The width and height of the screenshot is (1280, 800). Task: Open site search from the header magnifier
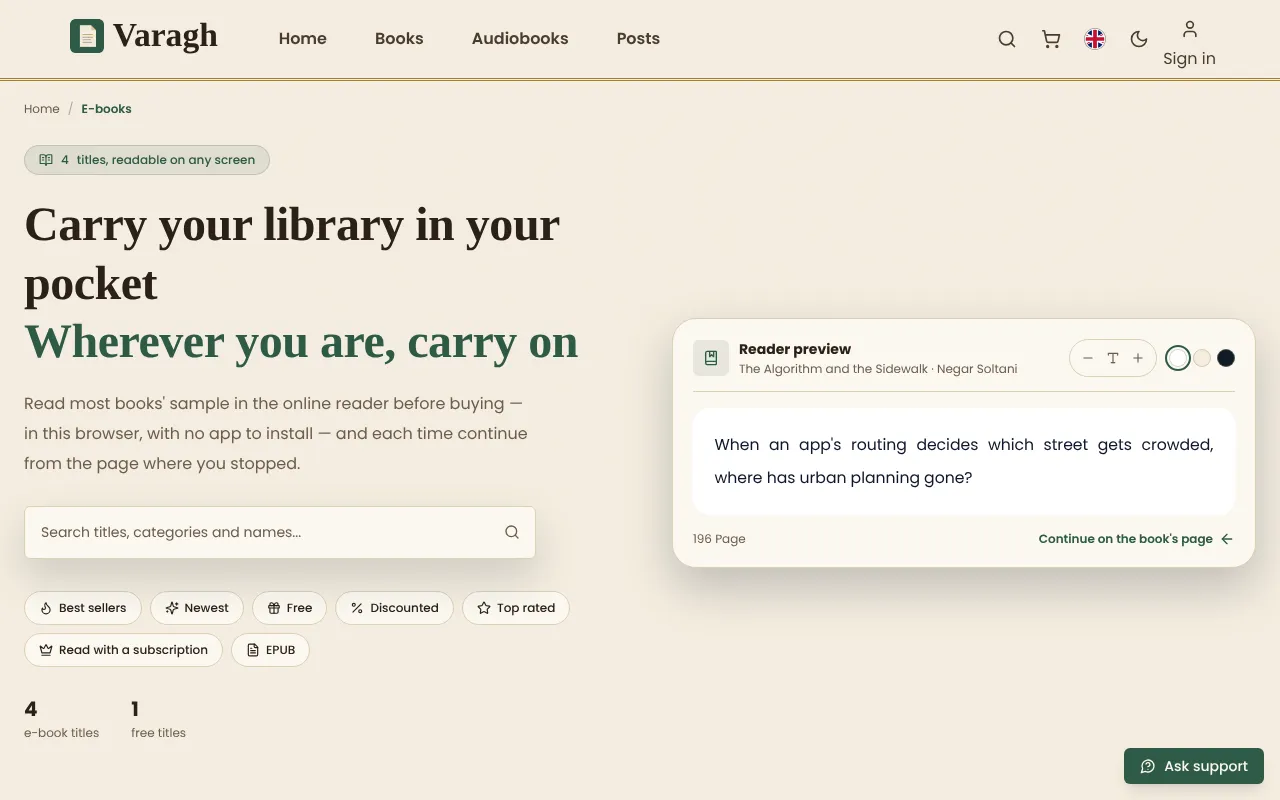pos(1007,39)
